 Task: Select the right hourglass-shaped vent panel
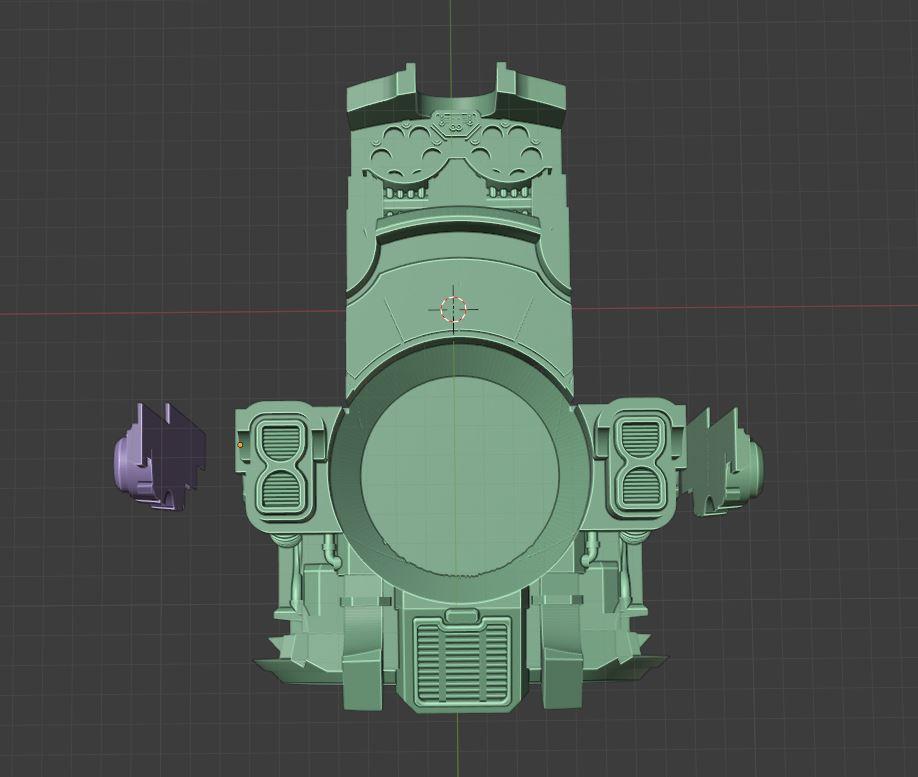(x=639, y=464)
